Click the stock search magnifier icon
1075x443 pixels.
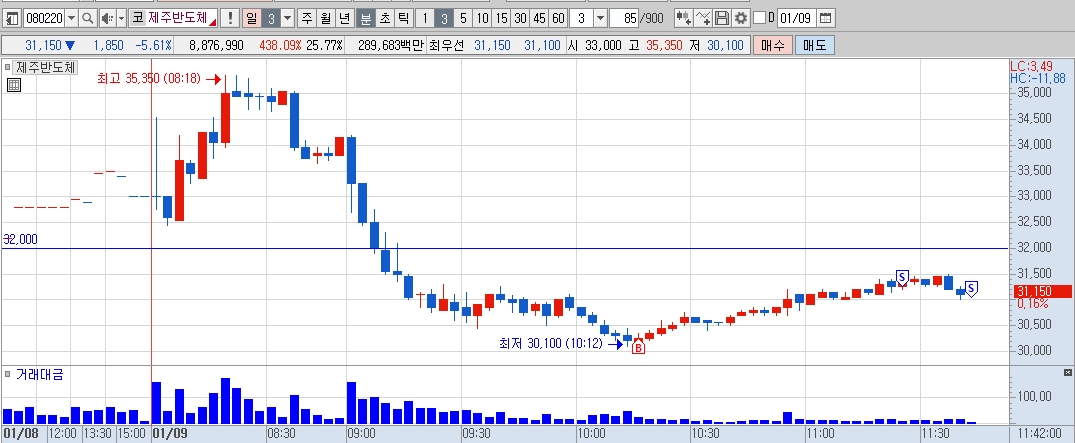[88, 18]
